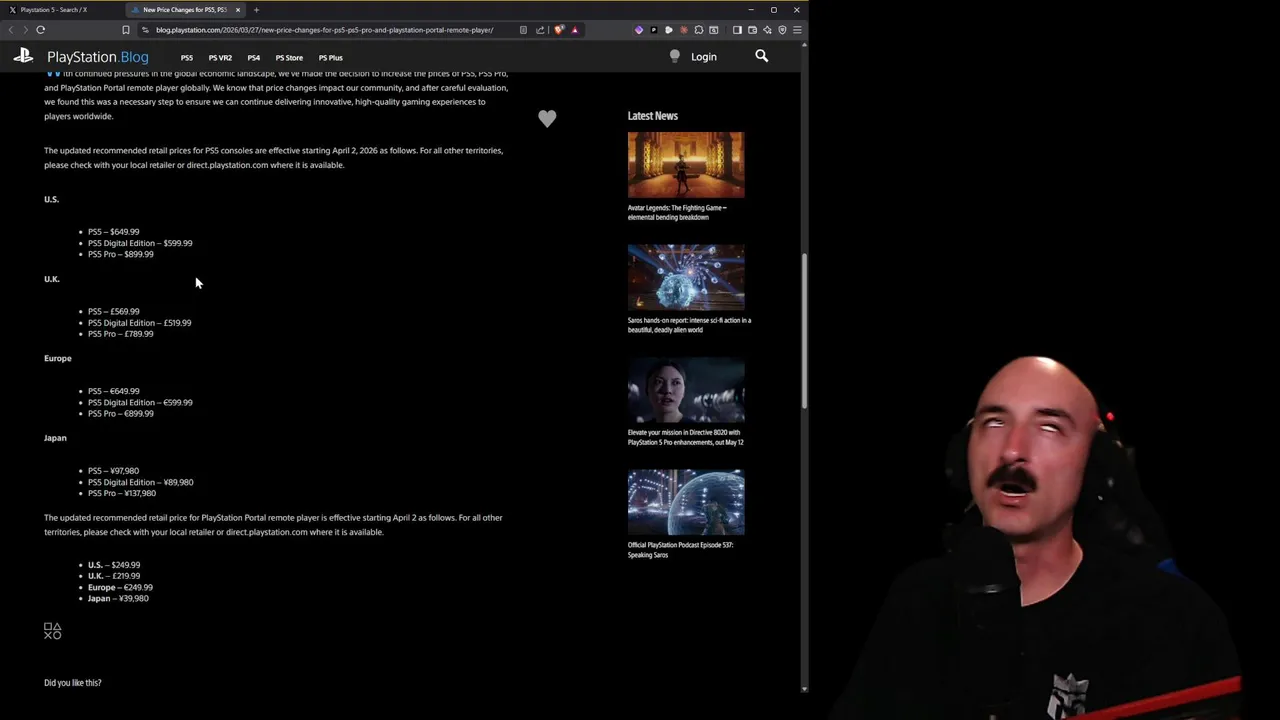Open the Leo AI sparkle icon
The image size is (1280, 720).
[767, 30]
